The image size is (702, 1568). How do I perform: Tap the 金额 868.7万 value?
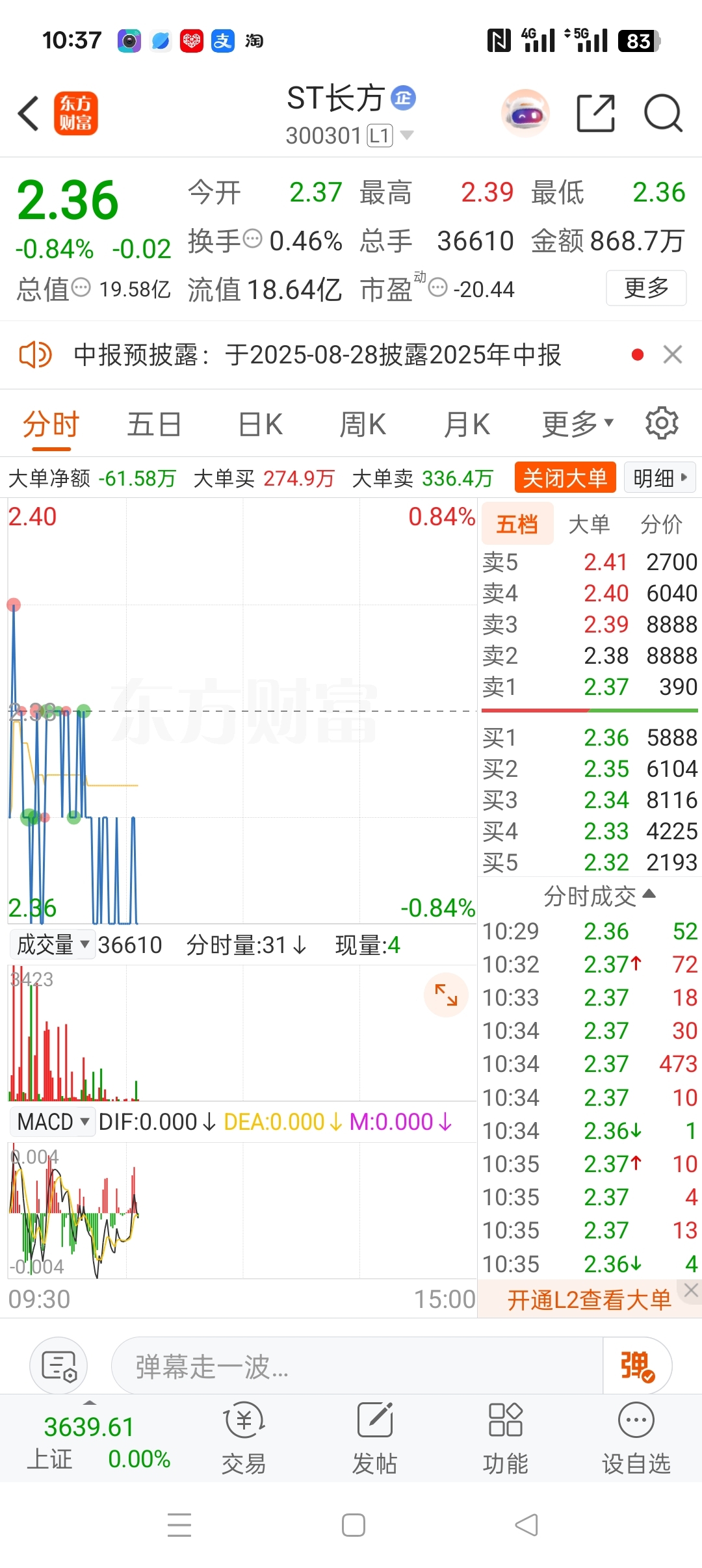(x=637, y=241)
